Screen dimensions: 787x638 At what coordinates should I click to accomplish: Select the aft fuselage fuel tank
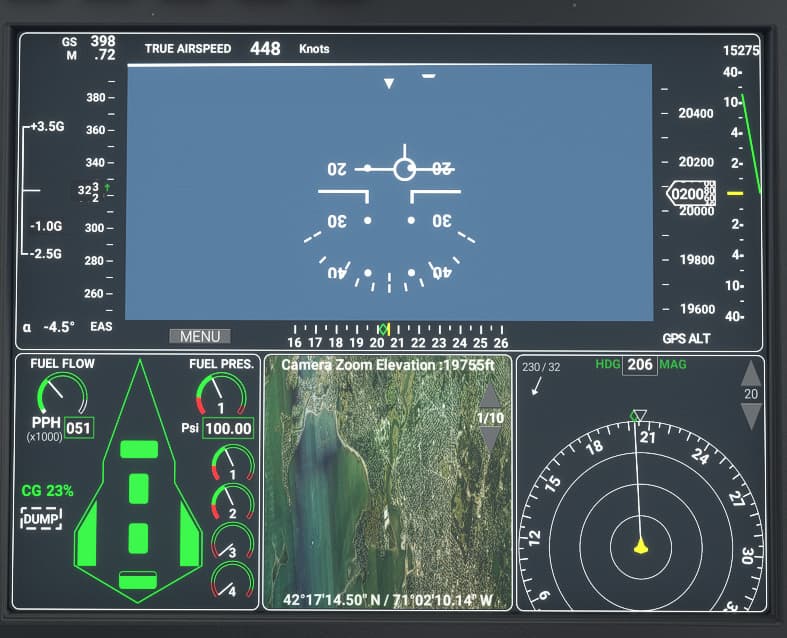tap(138, 580)
